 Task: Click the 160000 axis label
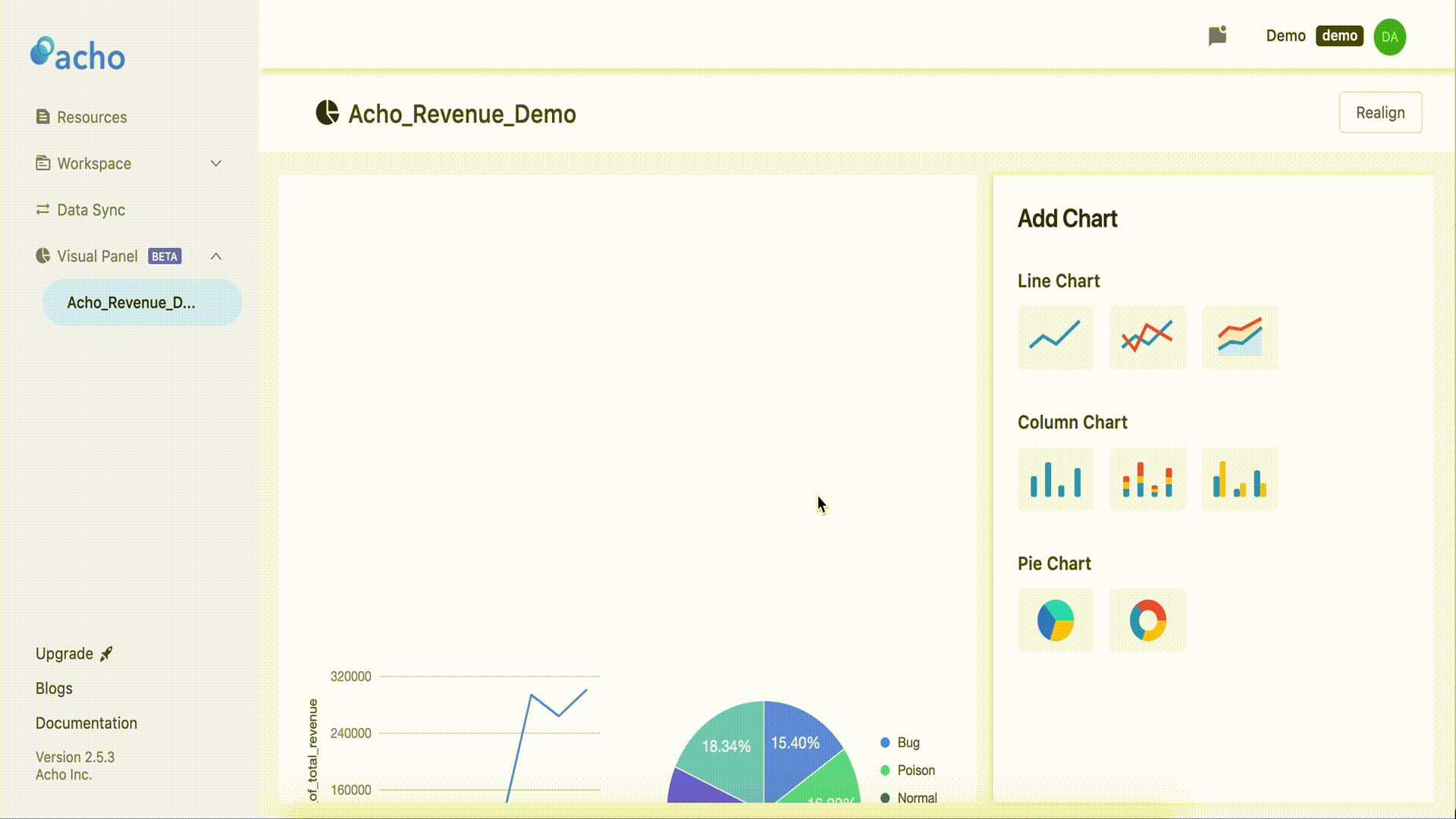pos(350,790)
